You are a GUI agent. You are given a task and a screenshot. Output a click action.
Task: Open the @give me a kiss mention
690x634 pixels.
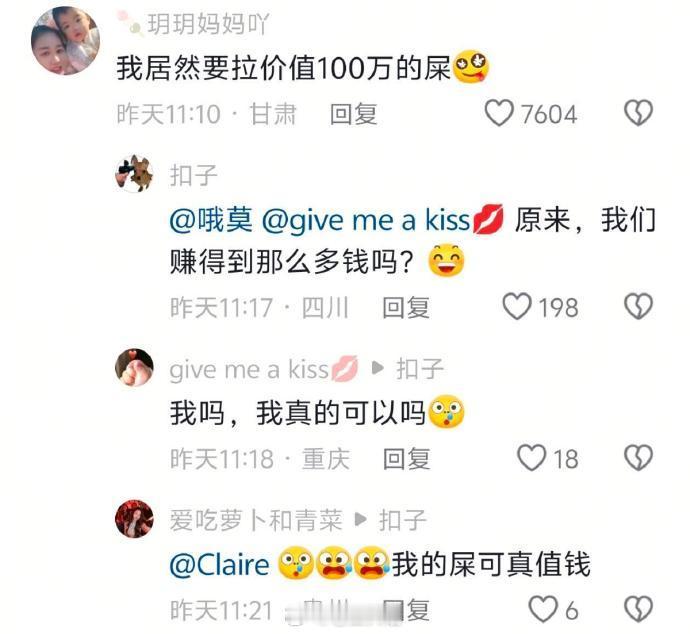pyautogui.click(x=382, y=220)
